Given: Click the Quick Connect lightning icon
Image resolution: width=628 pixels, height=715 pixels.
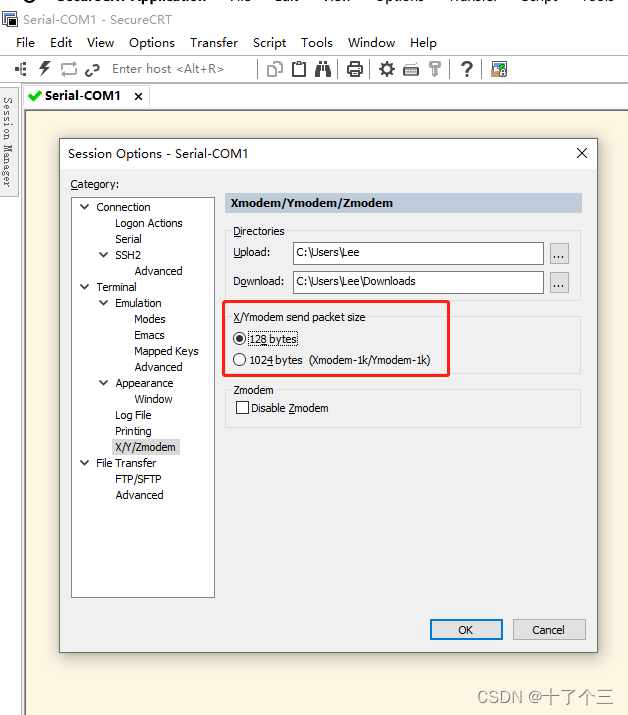Looking at the screenshot, I should 44,69.
